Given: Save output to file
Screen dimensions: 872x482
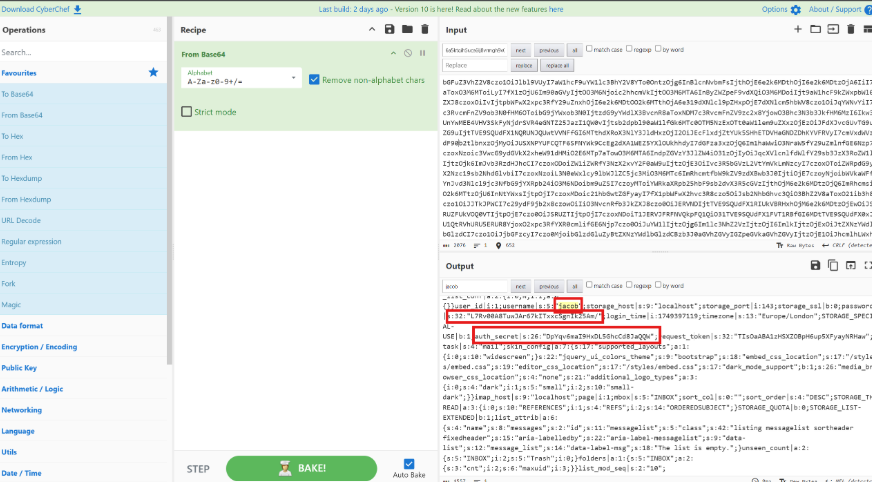Looking at the screenshot, I should tap(816, 265).
